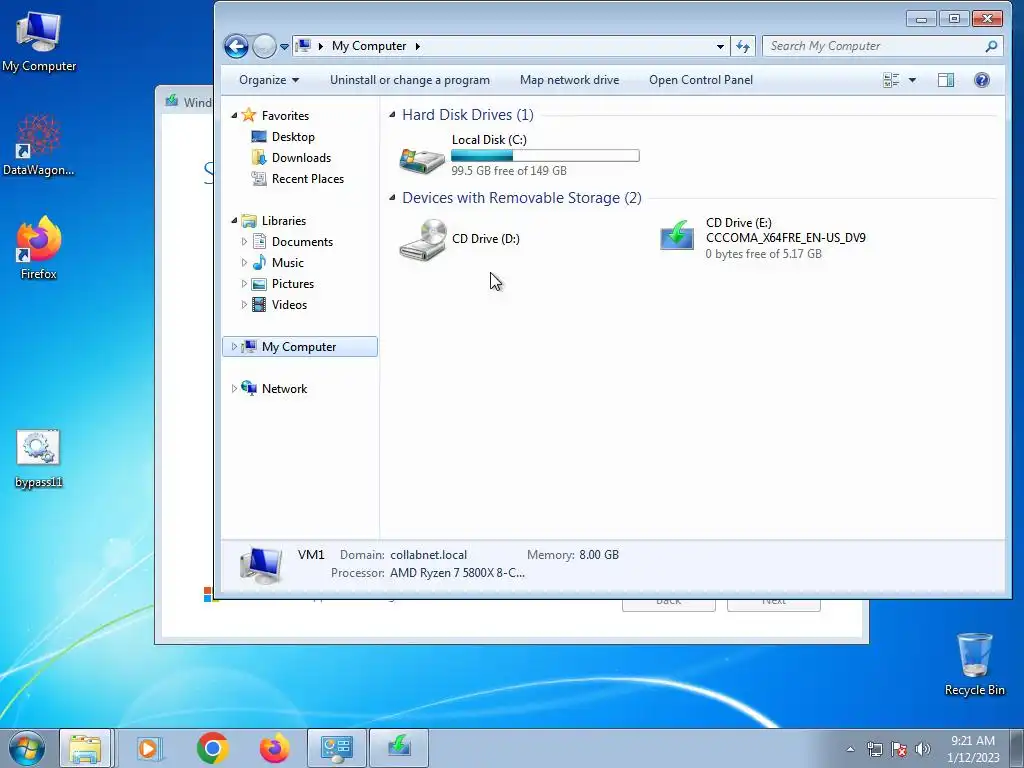
Task: Open Explorer help icon
Action: point(982,80)
